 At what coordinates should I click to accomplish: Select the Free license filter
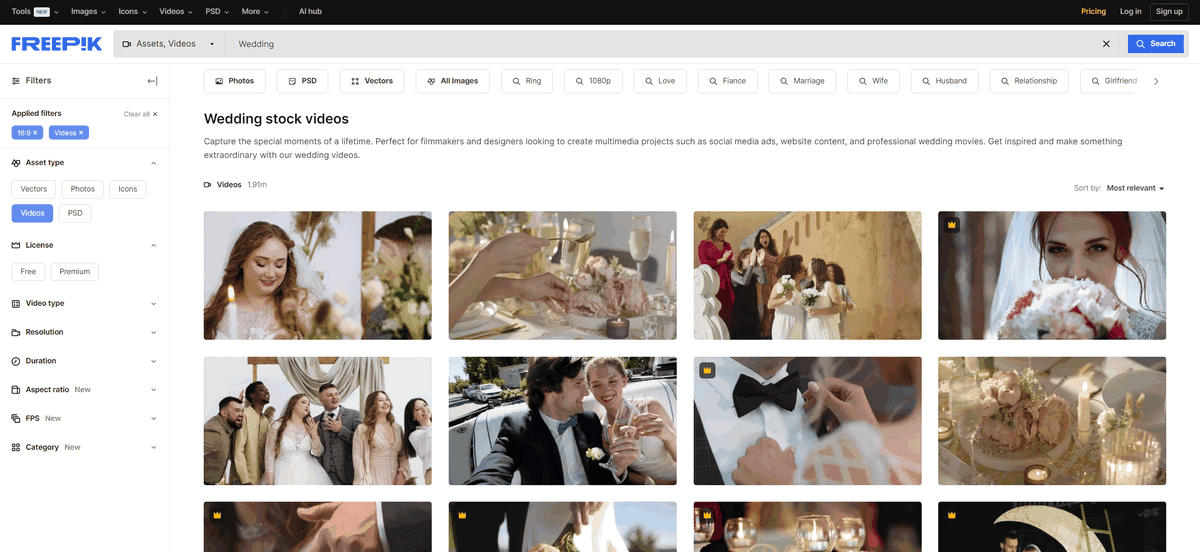point(28,271)
